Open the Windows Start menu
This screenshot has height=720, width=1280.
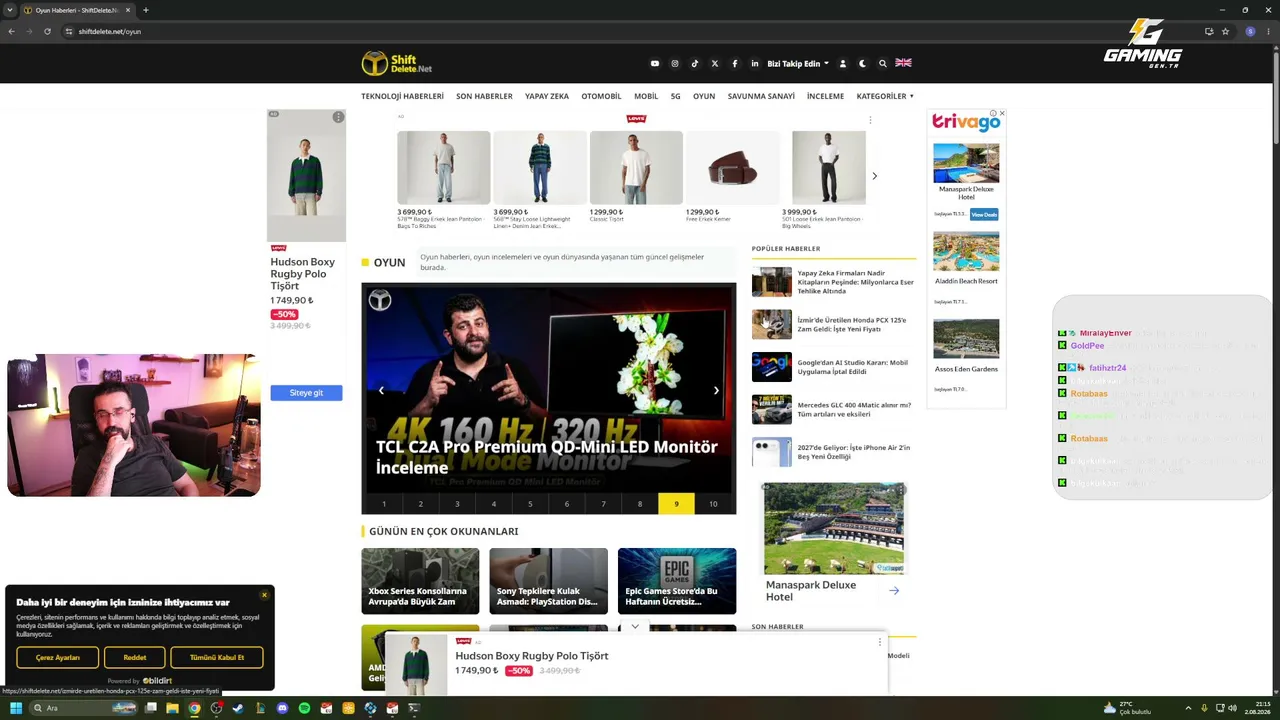[x=16, y=708]
